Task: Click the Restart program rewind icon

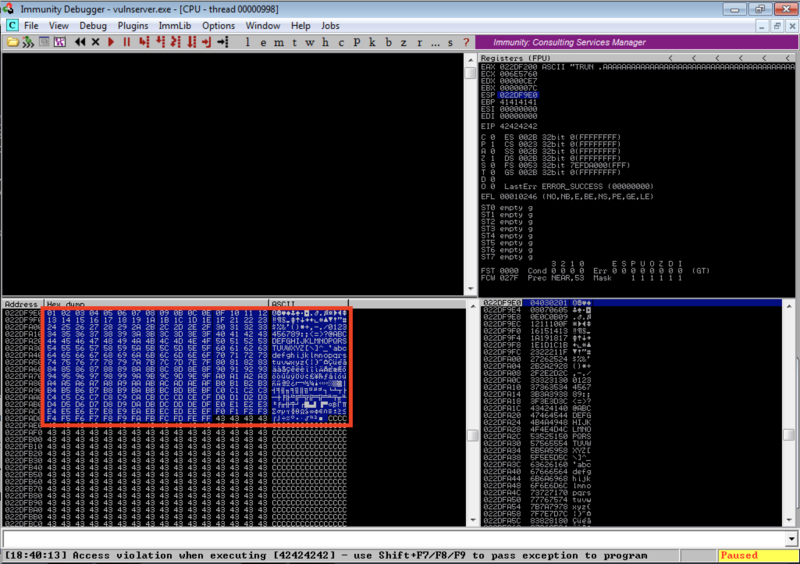Action: click(x=80, y=42)
